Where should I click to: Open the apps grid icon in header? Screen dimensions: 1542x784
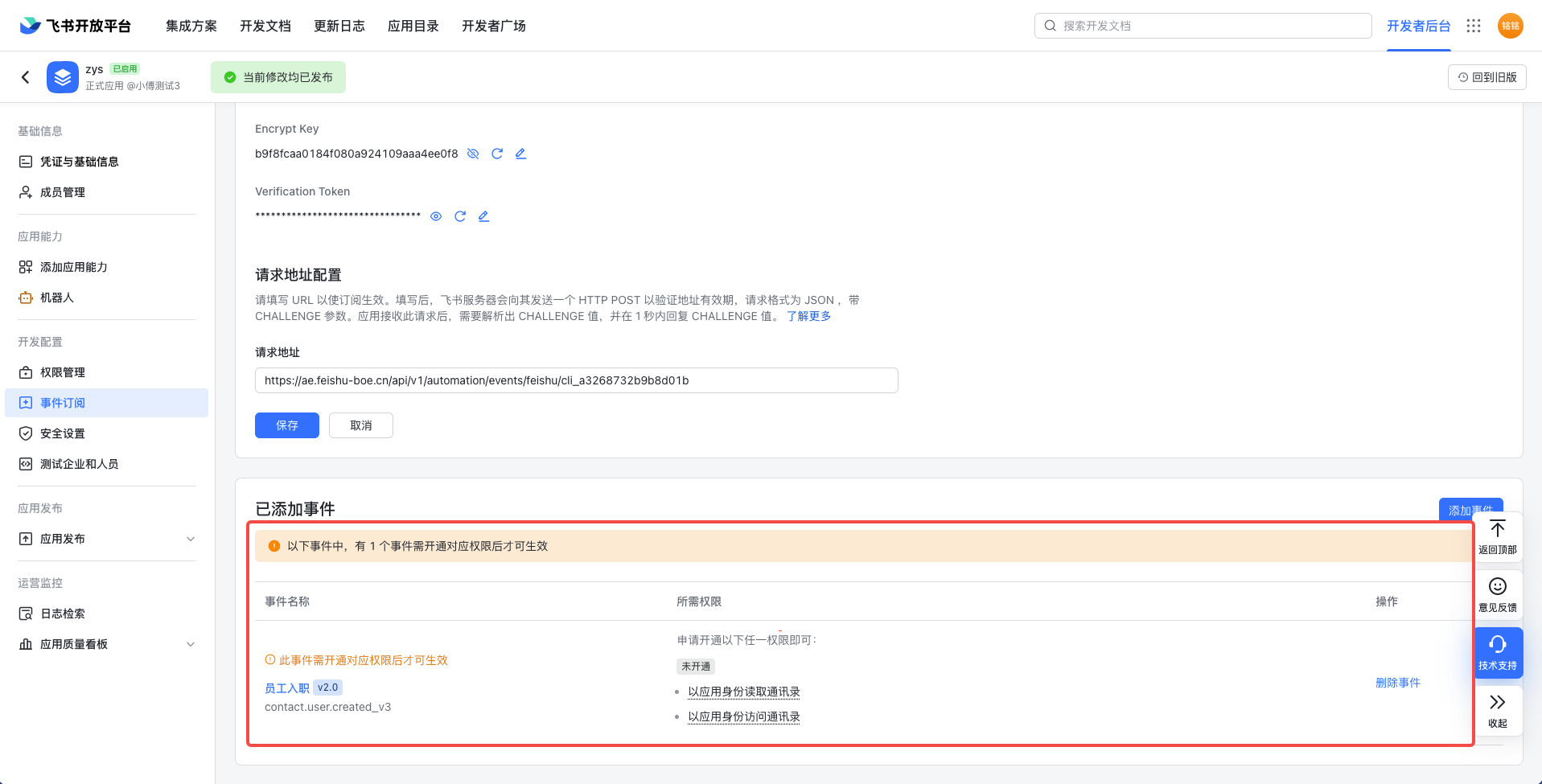click(x=1474, y=26)
